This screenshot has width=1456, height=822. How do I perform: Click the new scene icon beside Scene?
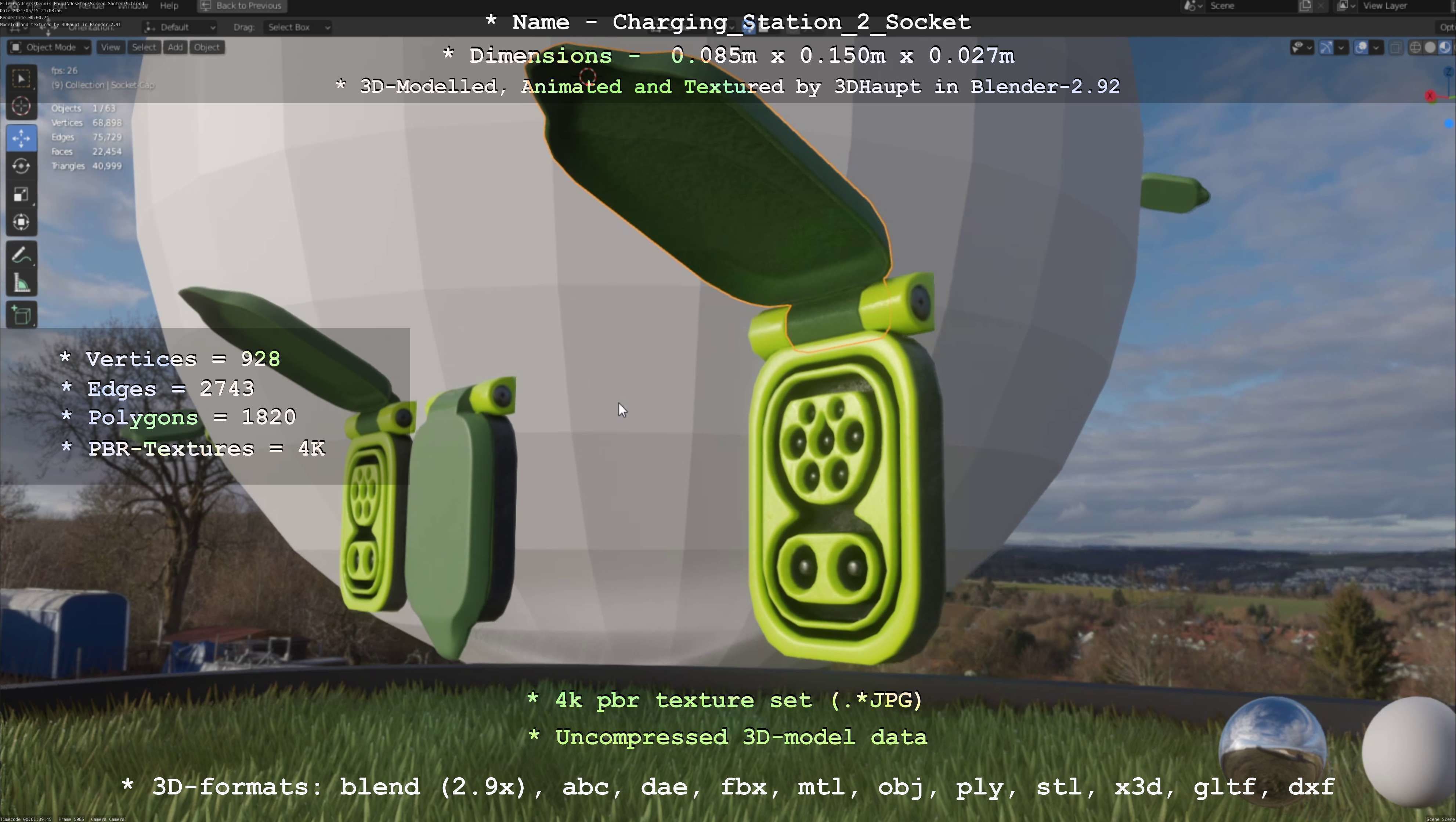(x=1306, y=6)
